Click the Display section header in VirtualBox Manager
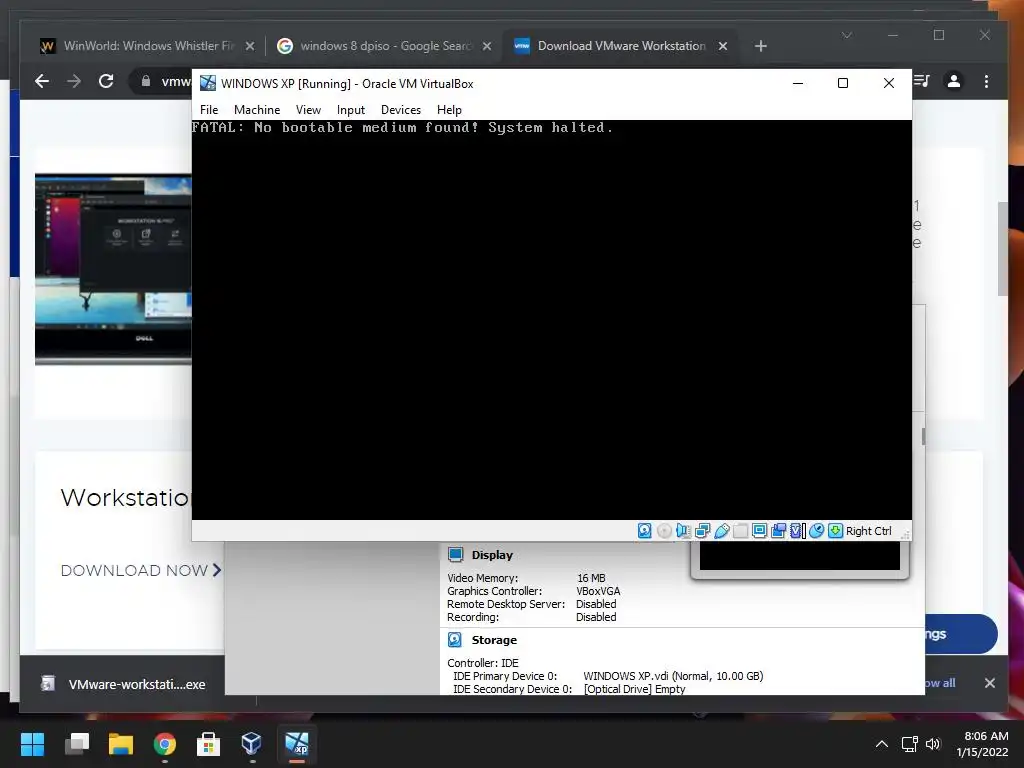 pos(492,555)
